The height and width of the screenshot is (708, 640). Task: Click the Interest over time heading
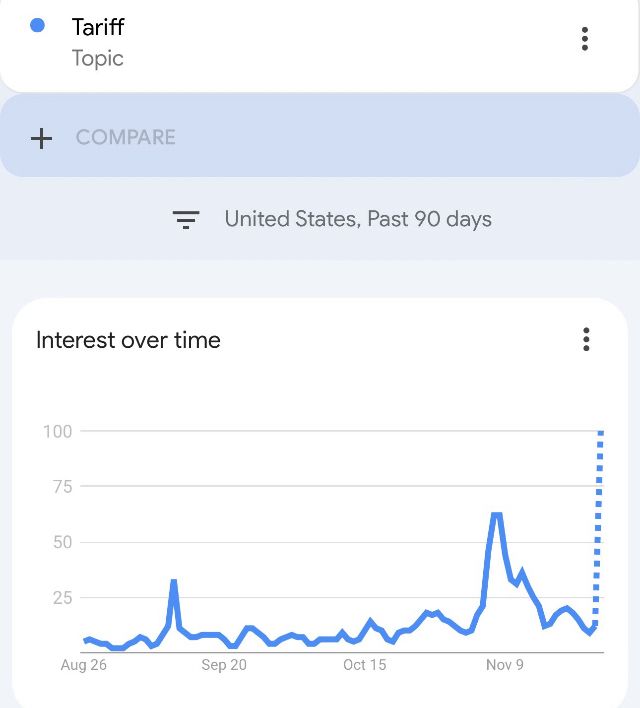click(128, 340)
